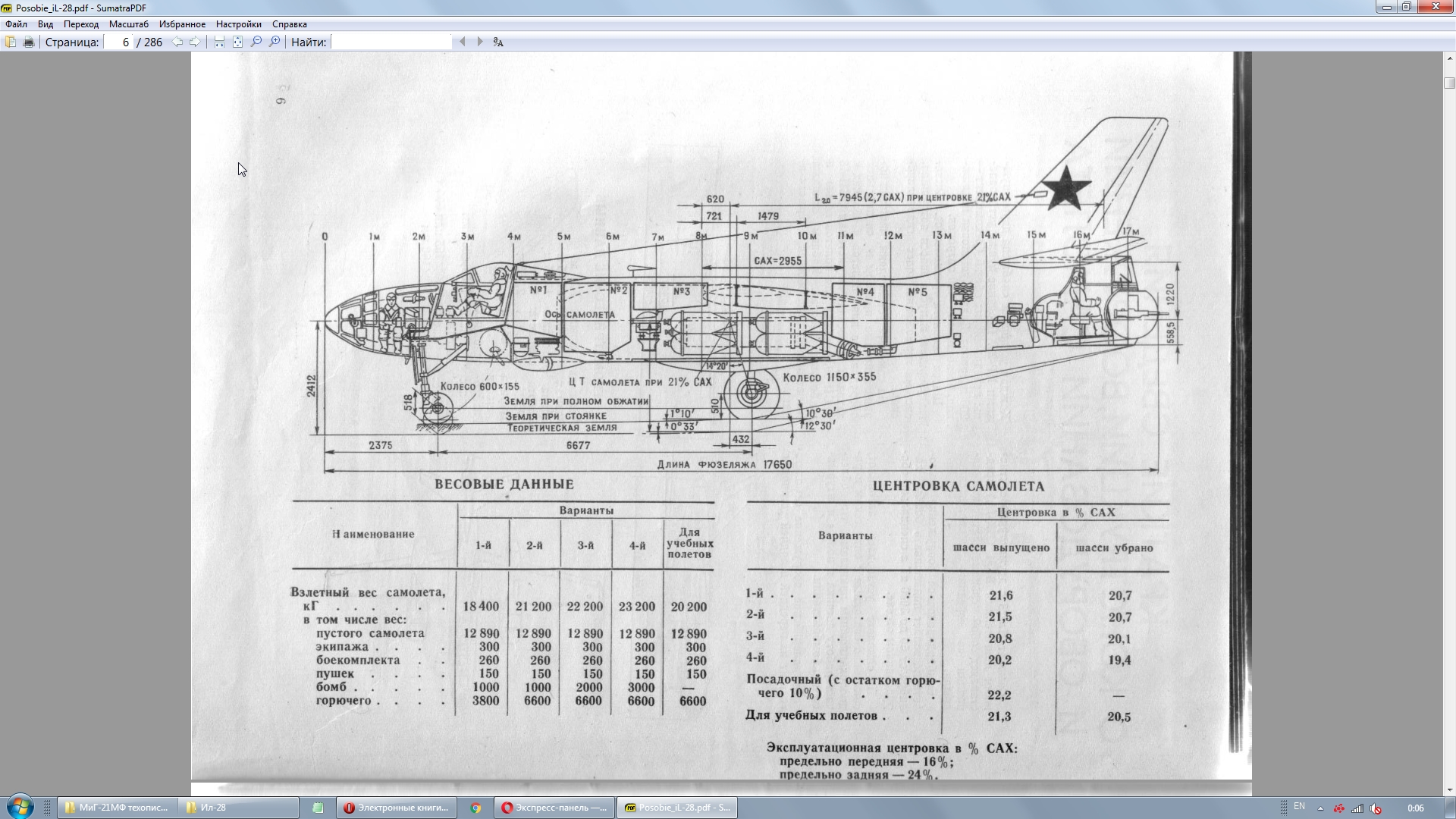Toggle match case search option
1456x819 pixels.
tap(498, 42)
